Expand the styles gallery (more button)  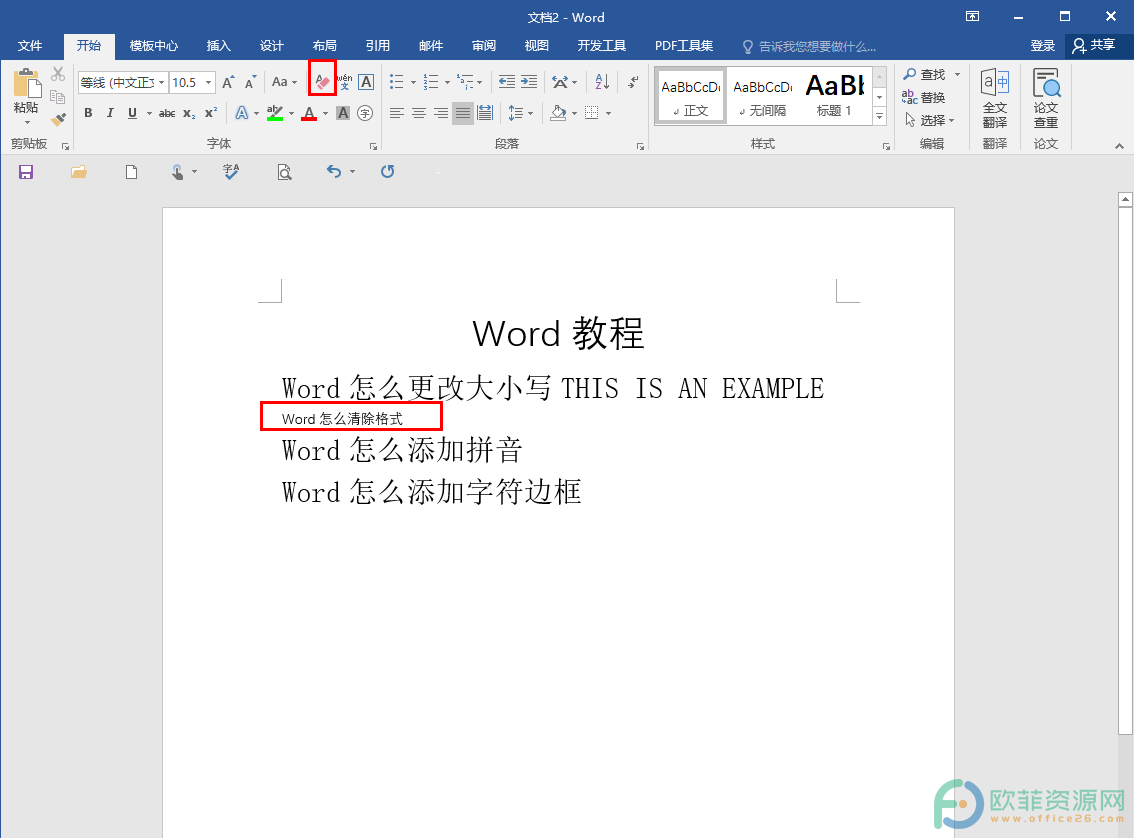pos(879,116)
